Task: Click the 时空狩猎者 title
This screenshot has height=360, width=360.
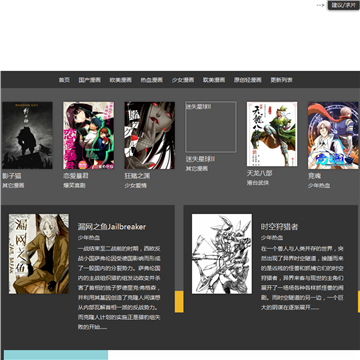Action: pyautogui.click(x=279, y=227)
